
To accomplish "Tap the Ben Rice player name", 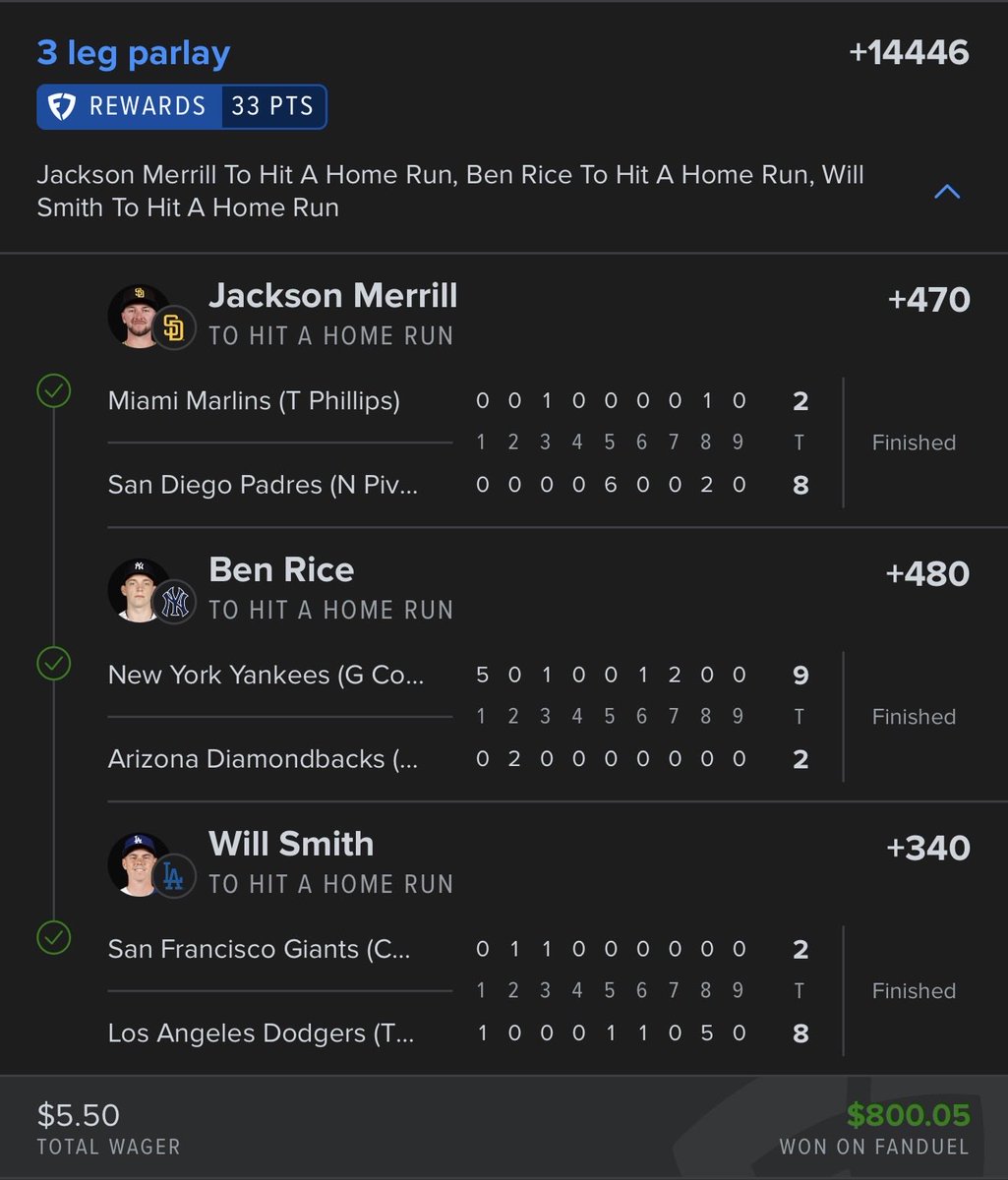I will (281, 570).
